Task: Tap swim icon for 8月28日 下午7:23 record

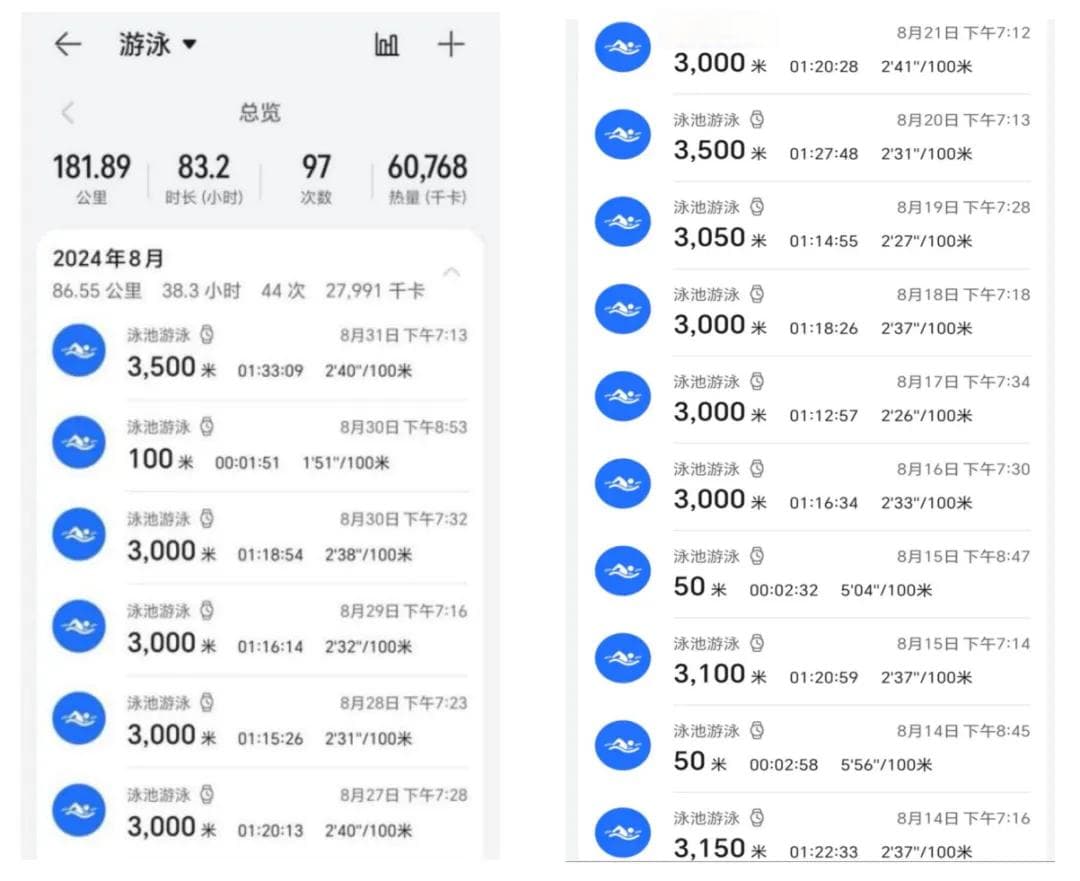Action: [x=79, y=718]
